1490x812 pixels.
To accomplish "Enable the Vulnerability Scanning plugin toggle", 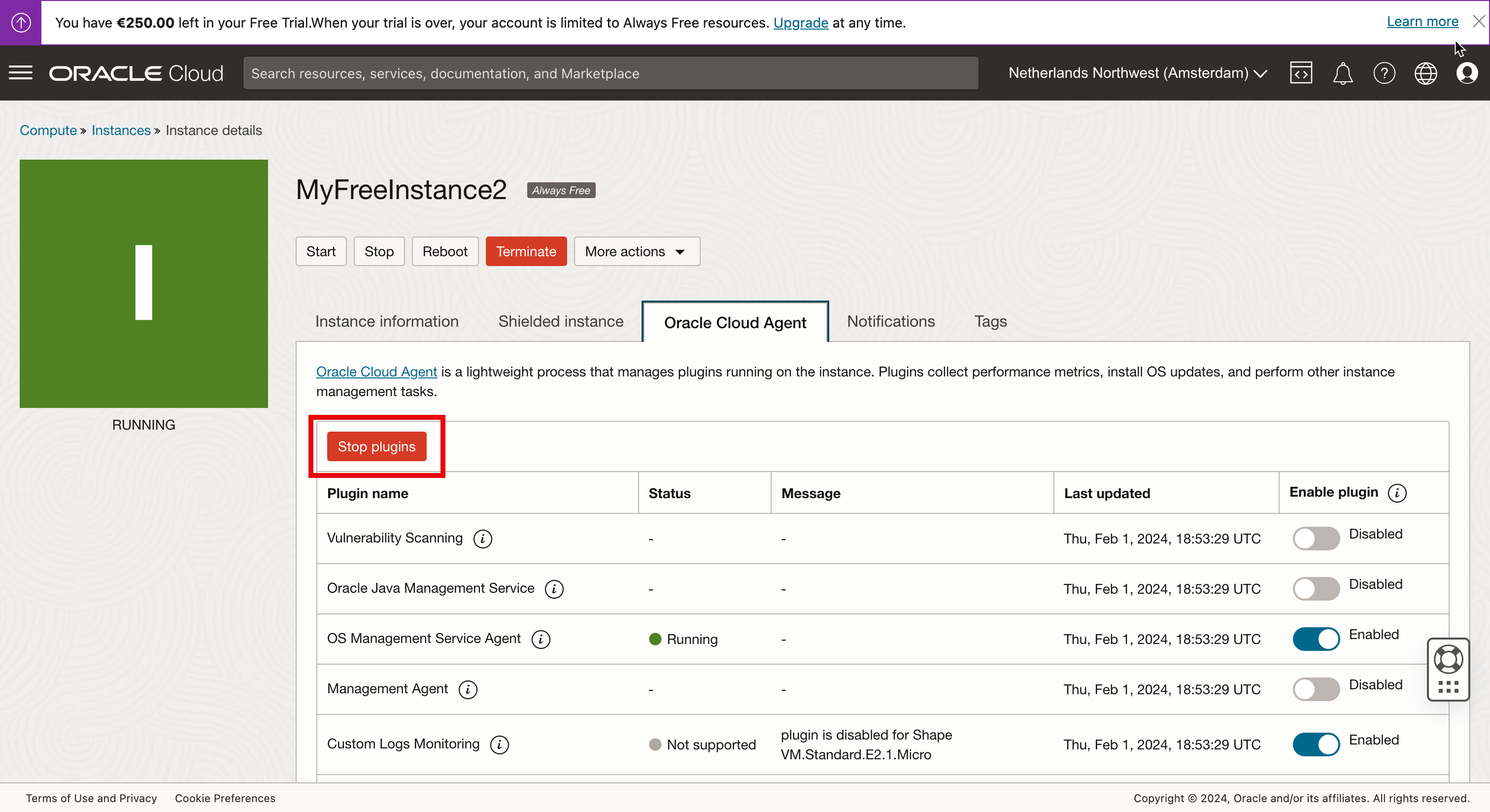I will 1316,539.
